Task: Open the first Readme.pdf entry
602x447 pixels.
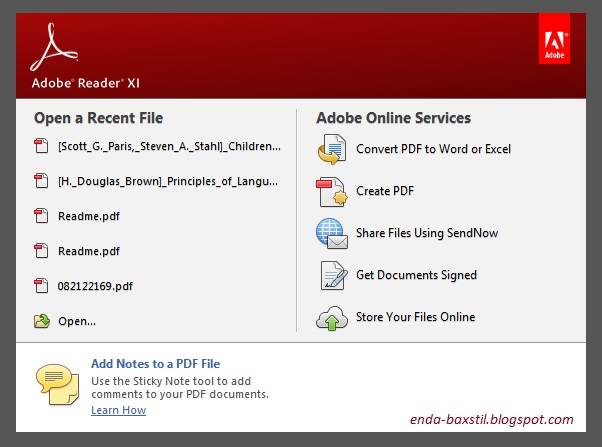Action: 89,216
